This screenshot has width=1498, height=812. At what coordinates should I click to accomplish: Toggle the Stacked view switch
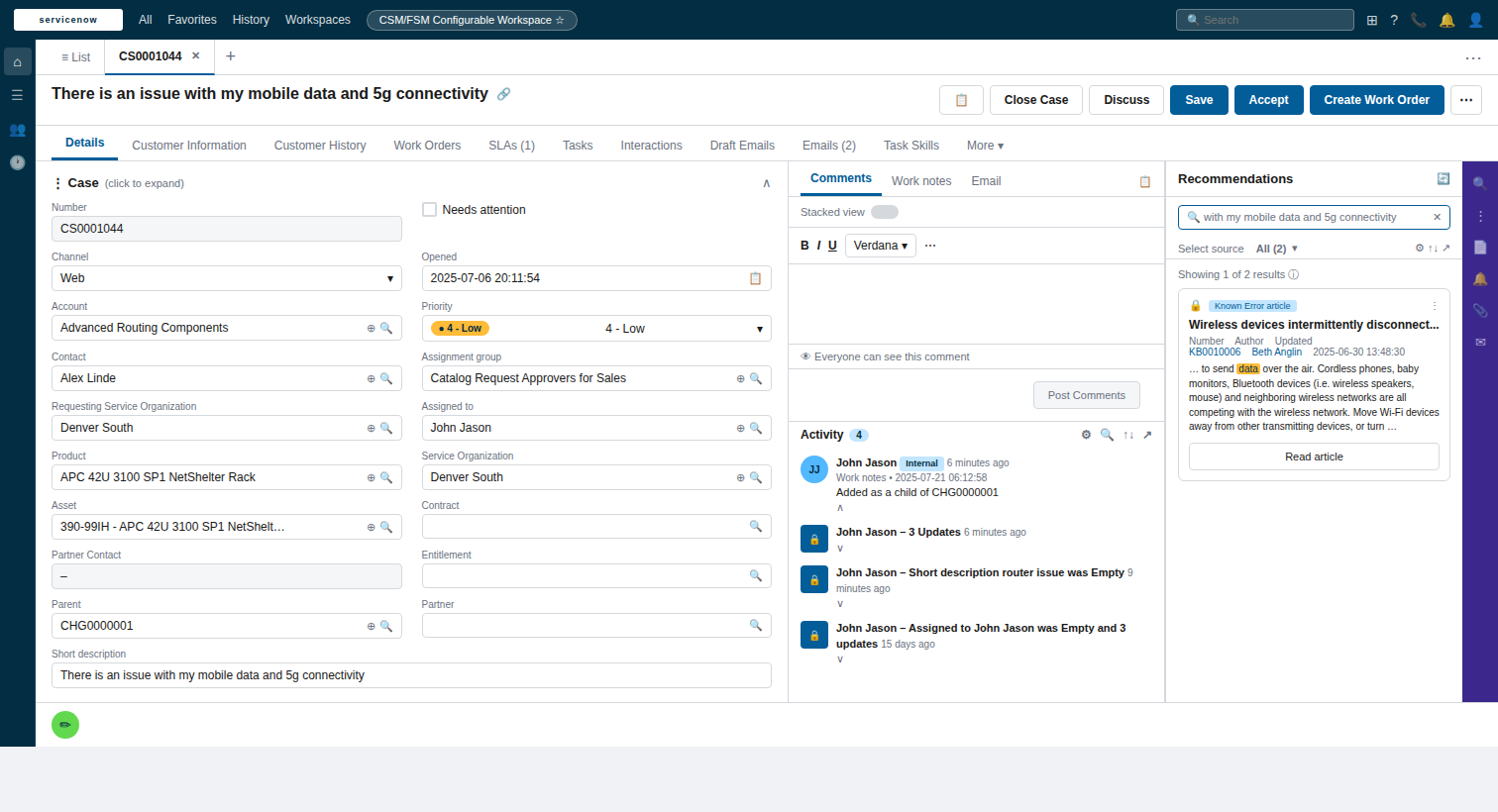pos(885,212)
